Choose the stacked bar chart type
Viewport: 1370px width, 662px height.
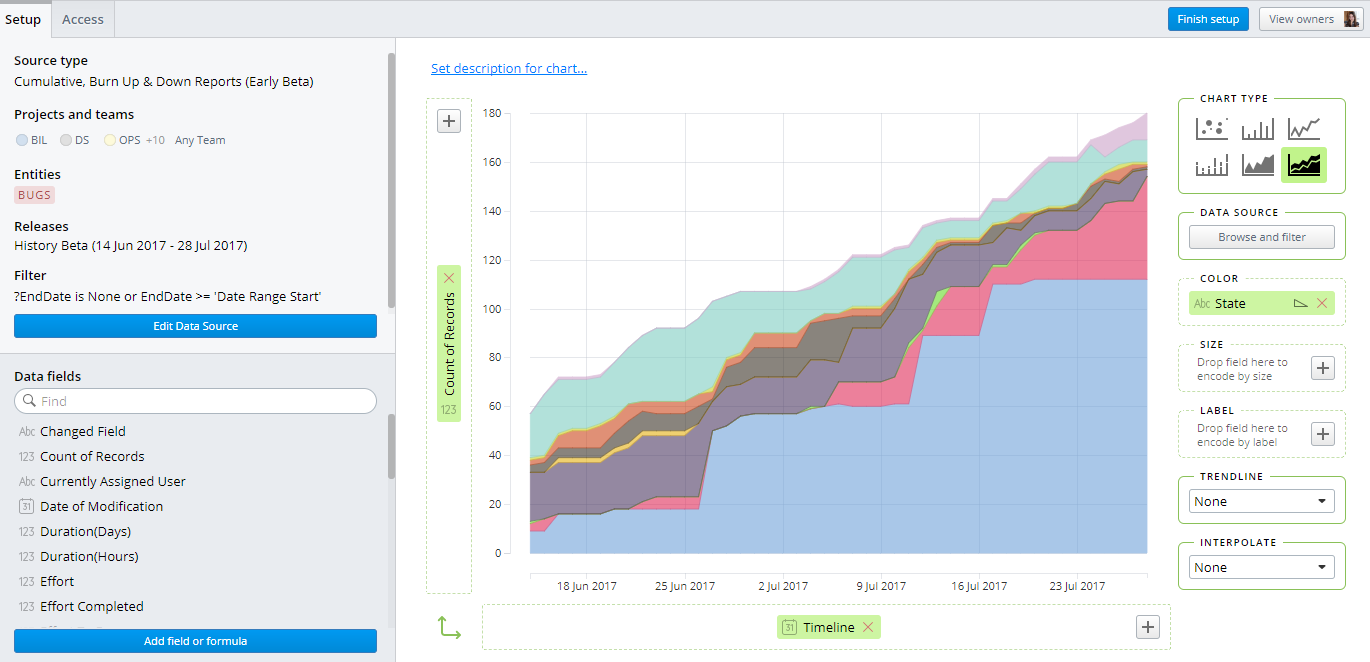tap(1211, 165)
